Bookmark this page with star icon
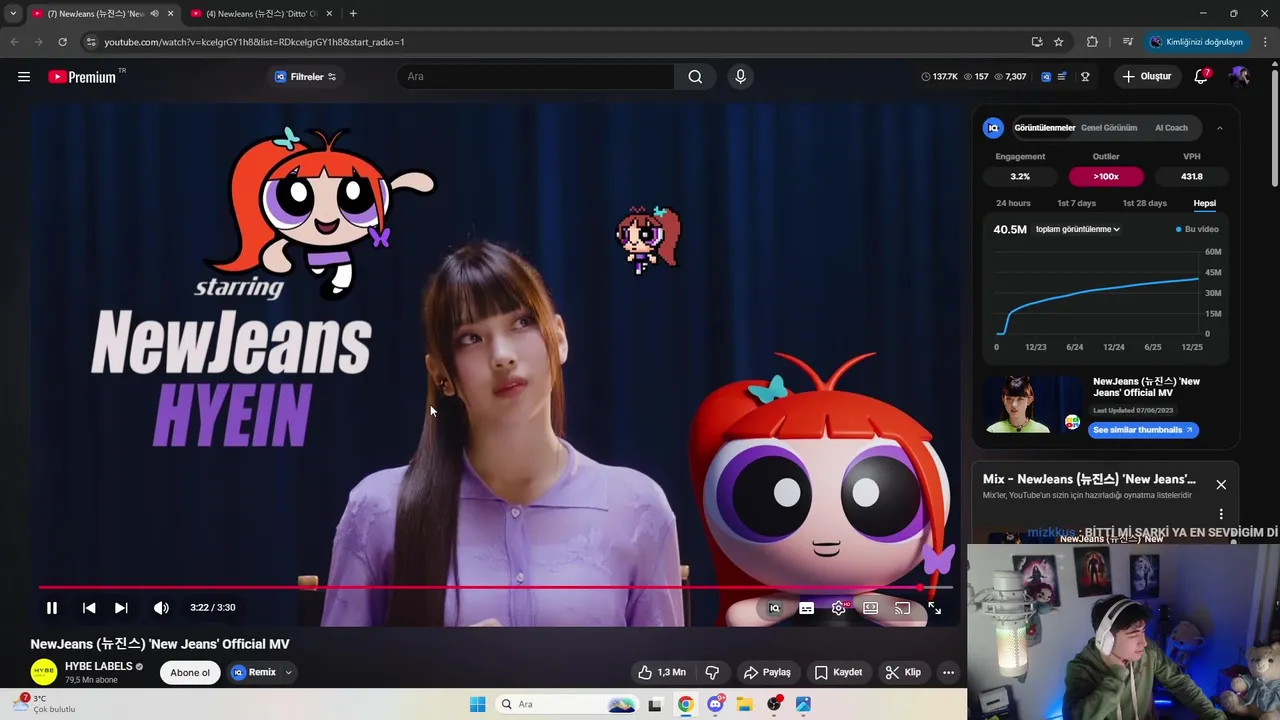The width and height of the screenshot is (1280, 720). (1058, 42)
